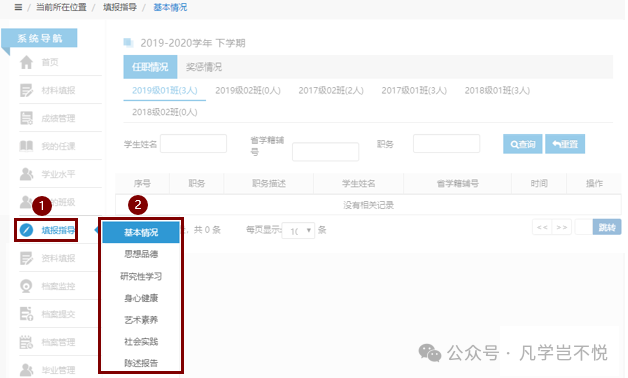Click the 填报指导 pencil circle icon
Screen dimensions: 628x378
[26, 230]
